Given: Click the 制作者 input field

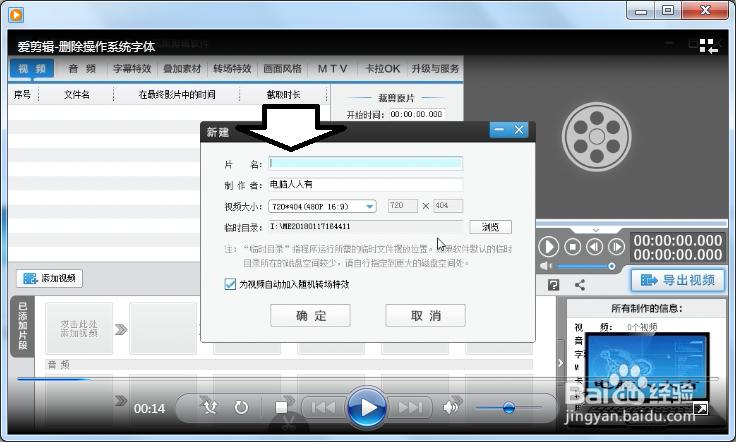Looking at the screenshot, I should coord(365,184).
